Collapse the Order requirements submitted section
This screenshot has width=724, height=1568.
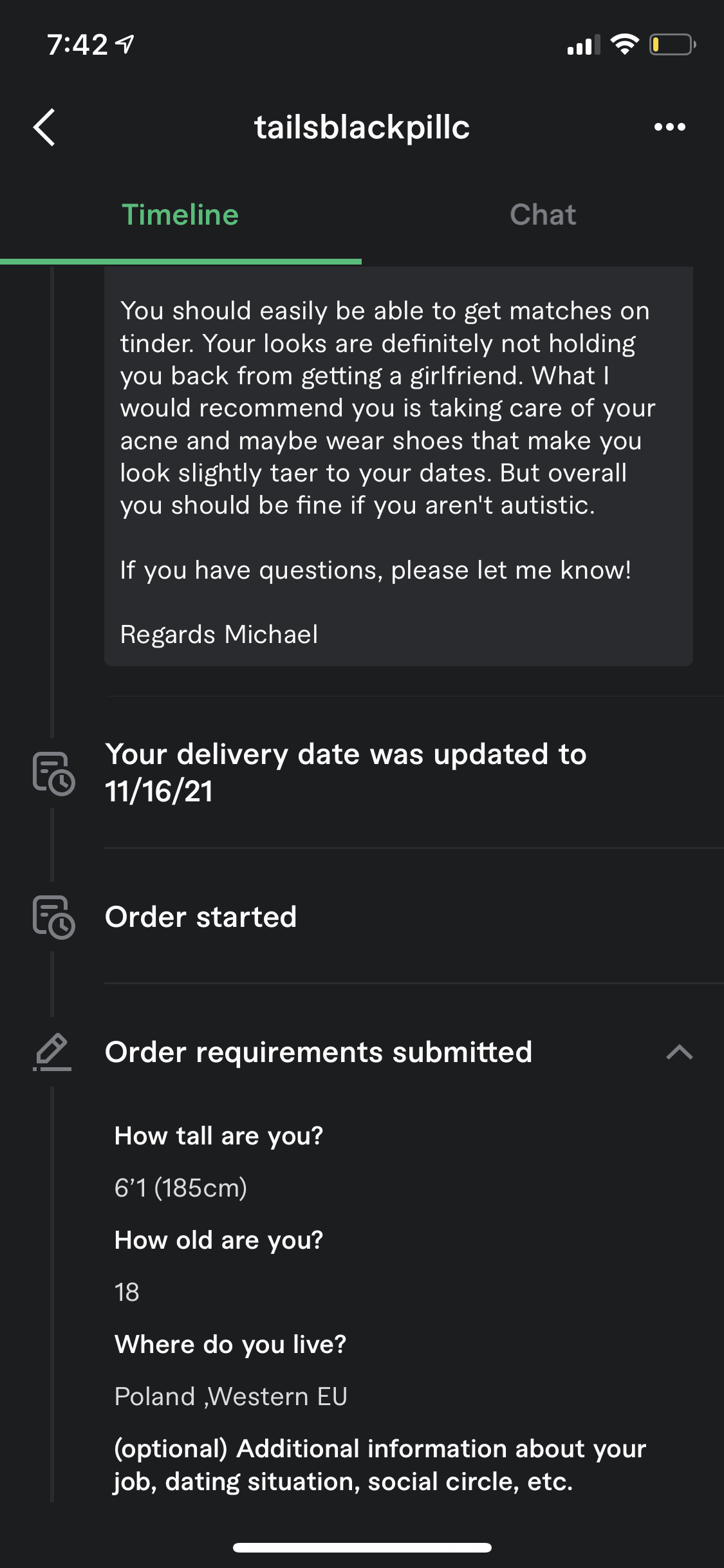(679, 1052)
